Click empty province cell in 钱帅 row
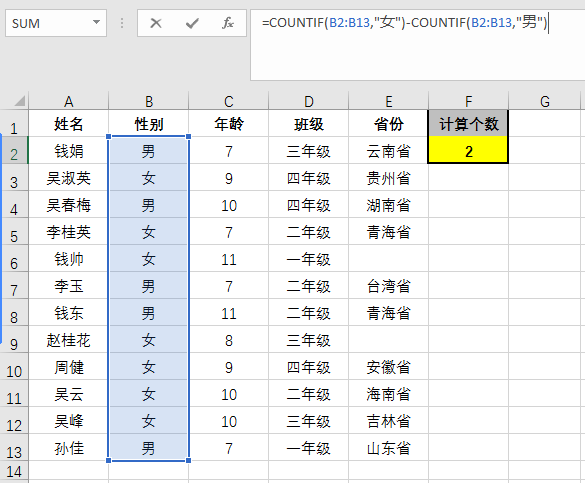Screen dimensions: 585x483 click(x=388, y=258)
